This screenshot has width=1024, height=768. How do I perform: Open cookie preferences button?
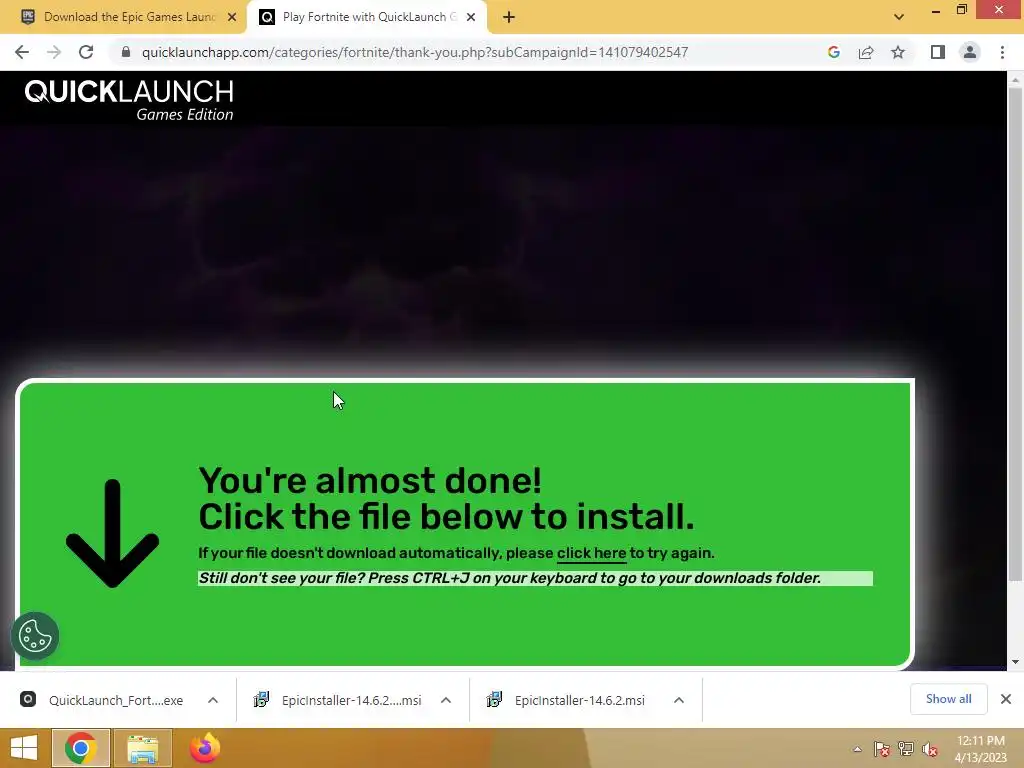click(35, 635)
